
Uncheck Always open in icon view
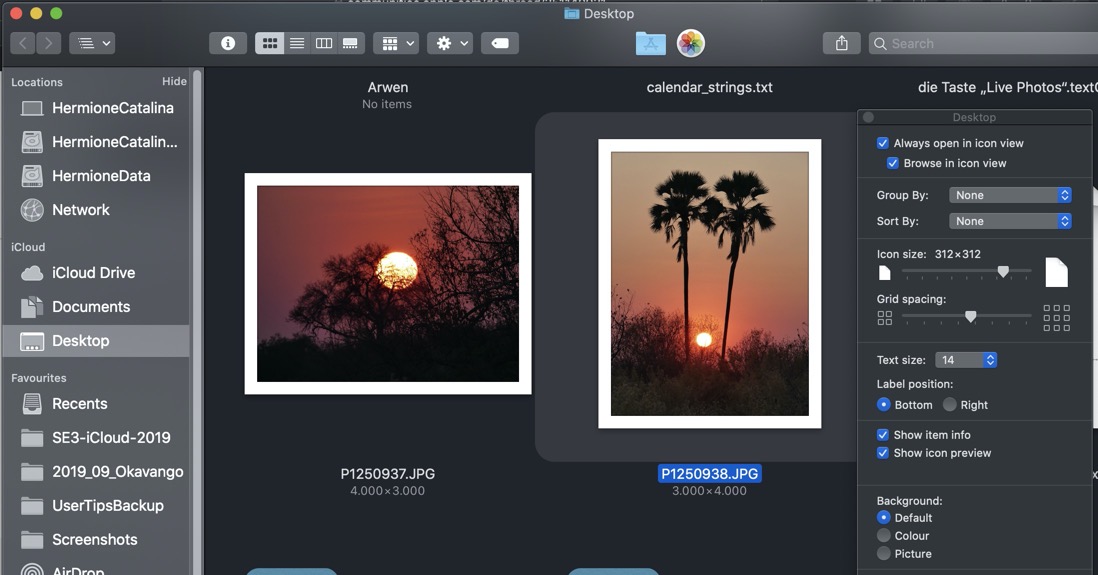tap(882, 143)
